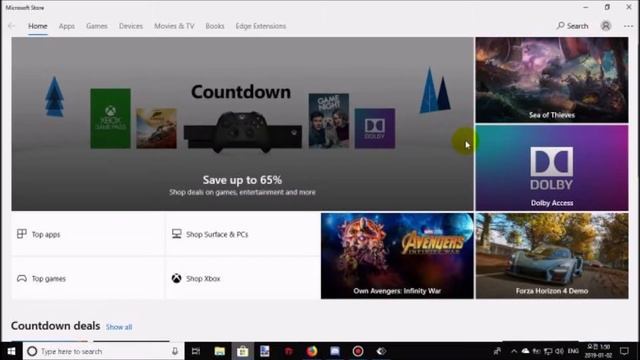
Task: Click the red record circle taskbar icon
Action: 358,351
